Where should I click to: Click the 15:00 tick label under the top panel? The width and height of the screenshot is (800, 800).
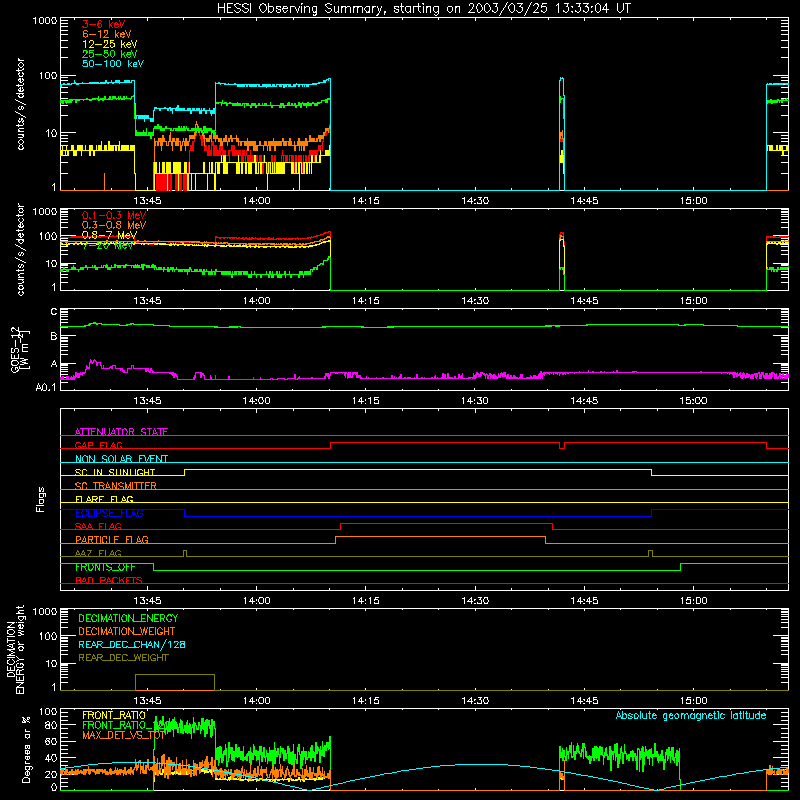[693, 201]
